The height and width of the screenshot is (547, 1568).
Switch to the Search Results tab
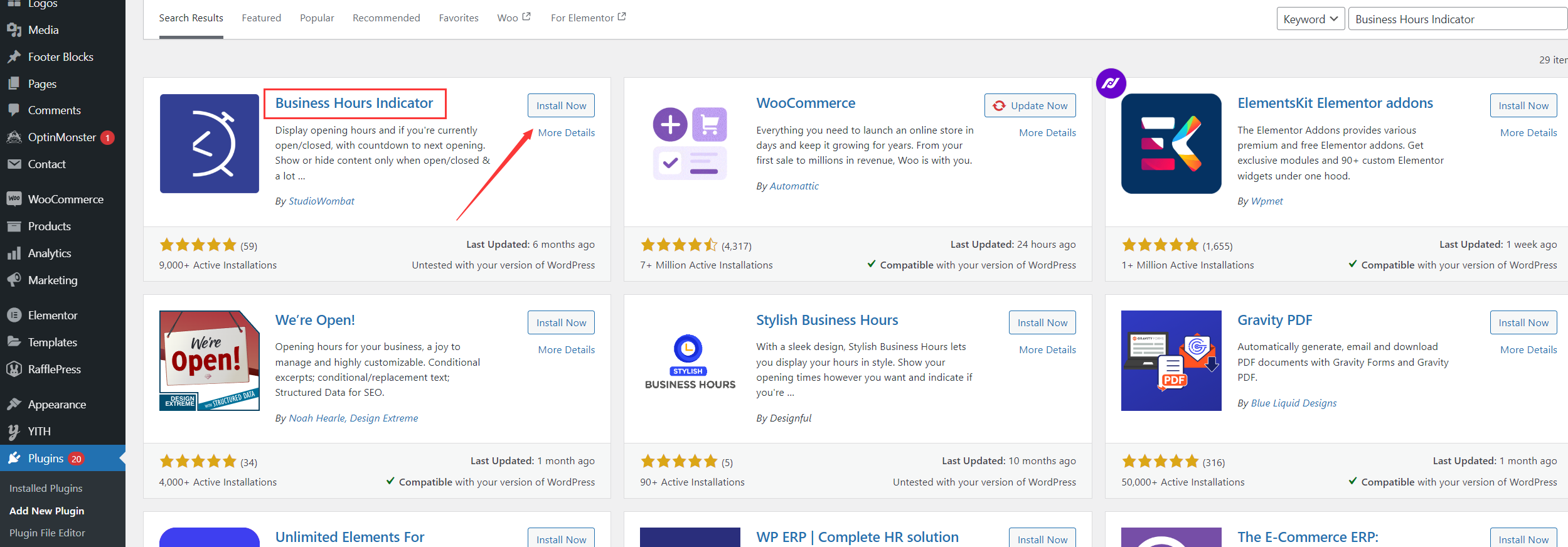[191, 18]
